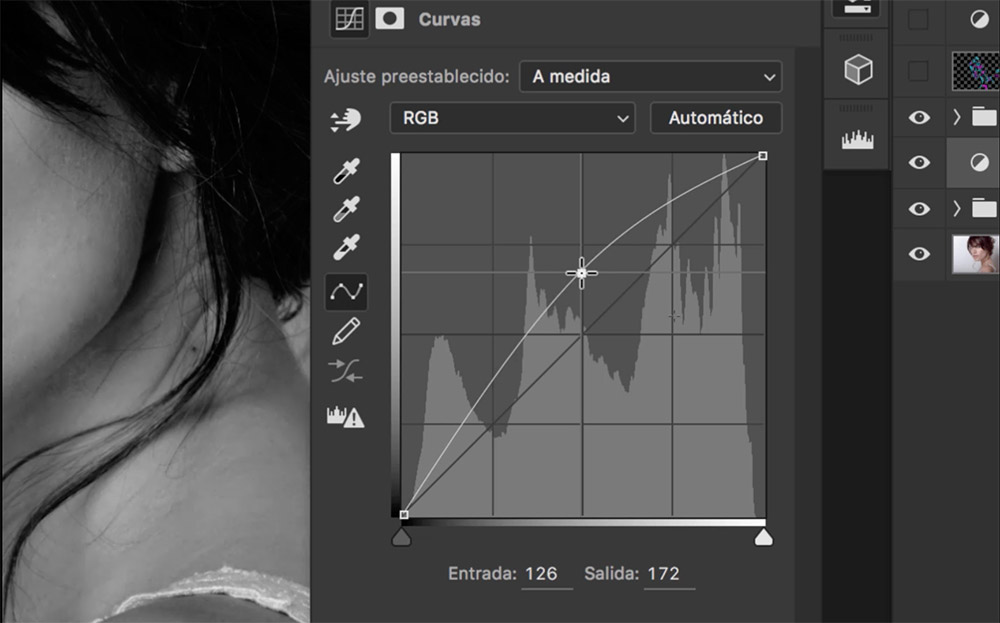Image resolution: width=1000 pixels, height=623 pixels.
Task: Open the RGB channel dropdown
Action: click(512, 118)
